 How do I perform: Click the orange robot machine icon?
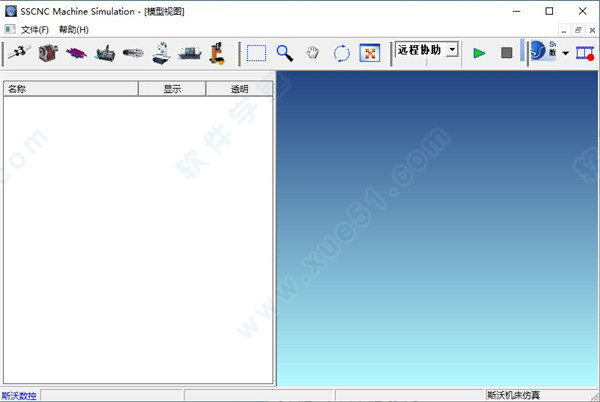pos(216,53)
